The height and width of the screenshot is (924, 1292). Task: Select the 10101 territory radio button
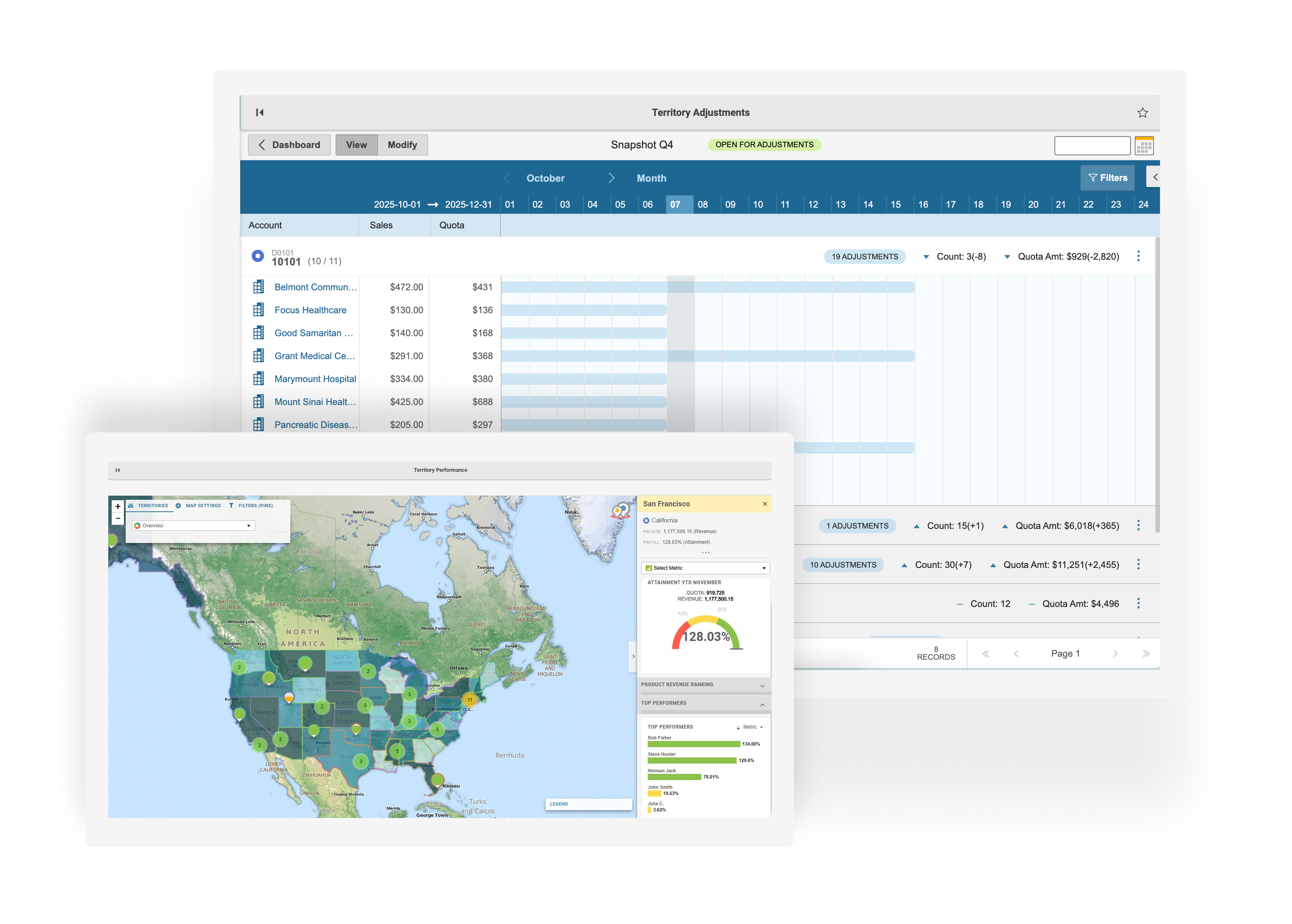[x=258, y=256]
